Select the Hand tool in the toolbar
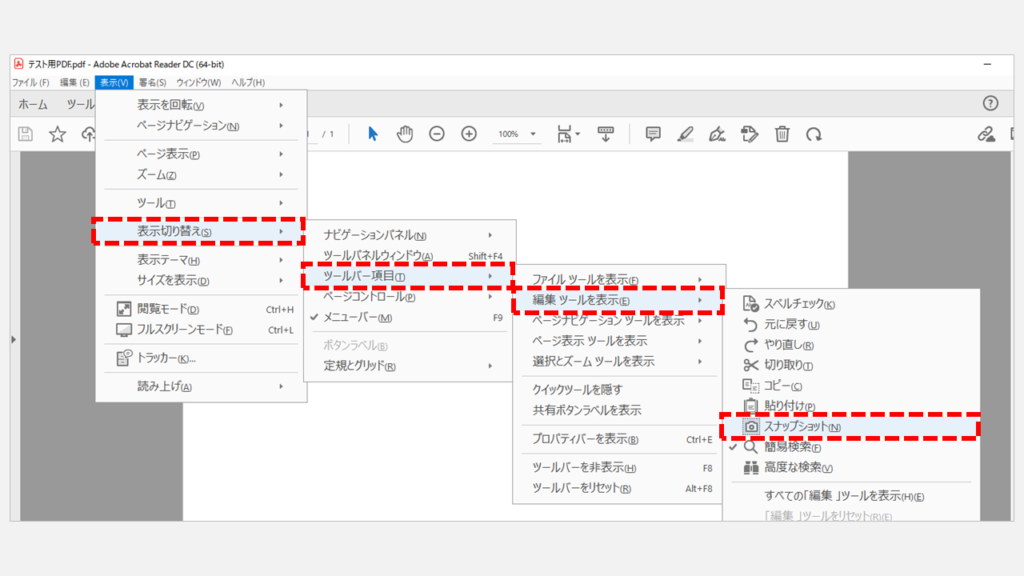The image size is (1024, 576). click(404, 131)
